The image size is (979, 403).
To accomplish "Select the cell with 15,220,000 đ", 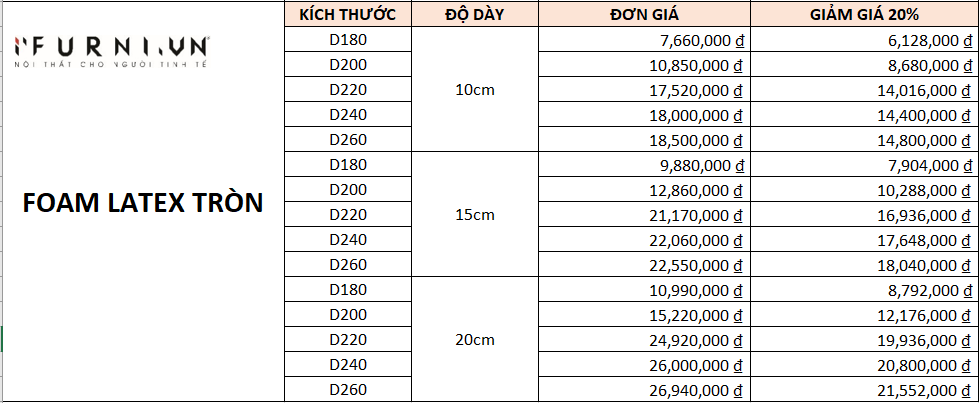I will point(644,315).
